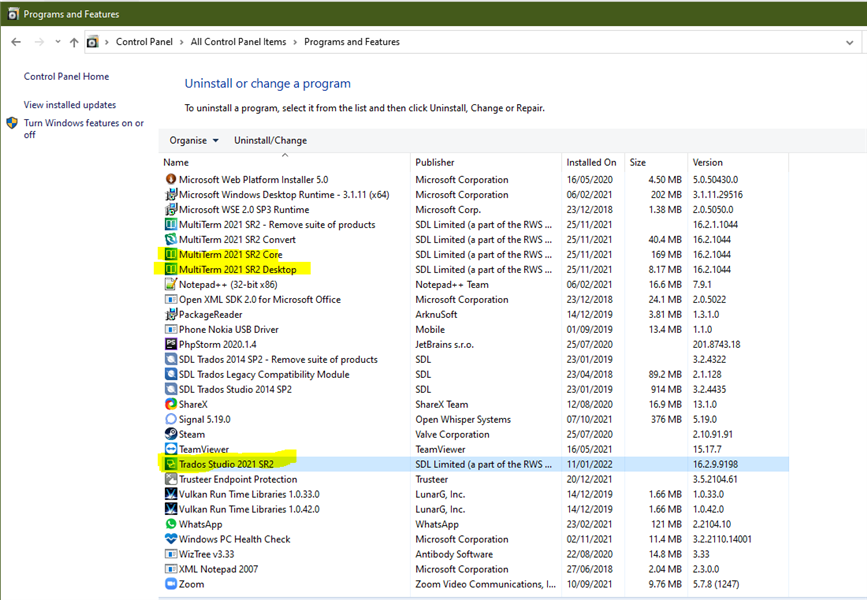This screenshot has height=600, width=867.
Task: Open the Control Panel Home link
Action: tap(66, 76)
